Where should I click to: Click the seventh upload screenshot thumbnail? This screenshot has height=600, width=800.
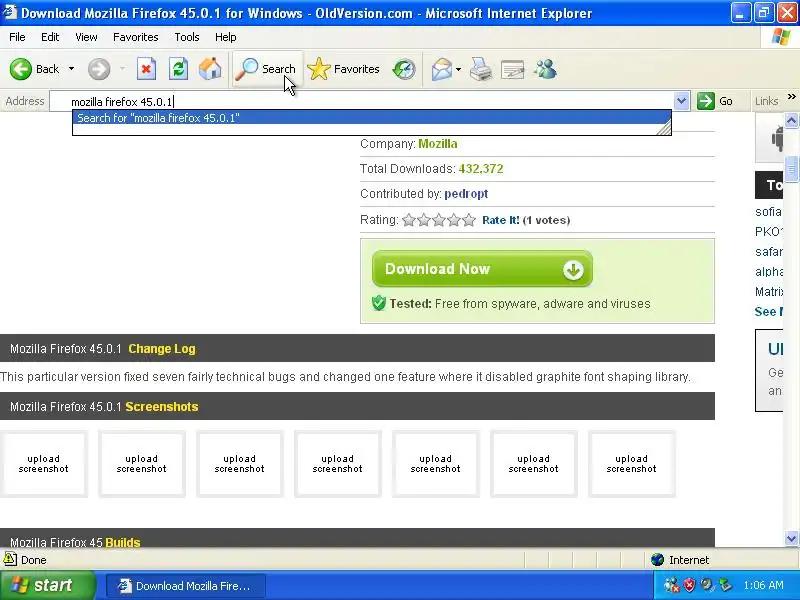pyautogui.click(x=632, y=464)
